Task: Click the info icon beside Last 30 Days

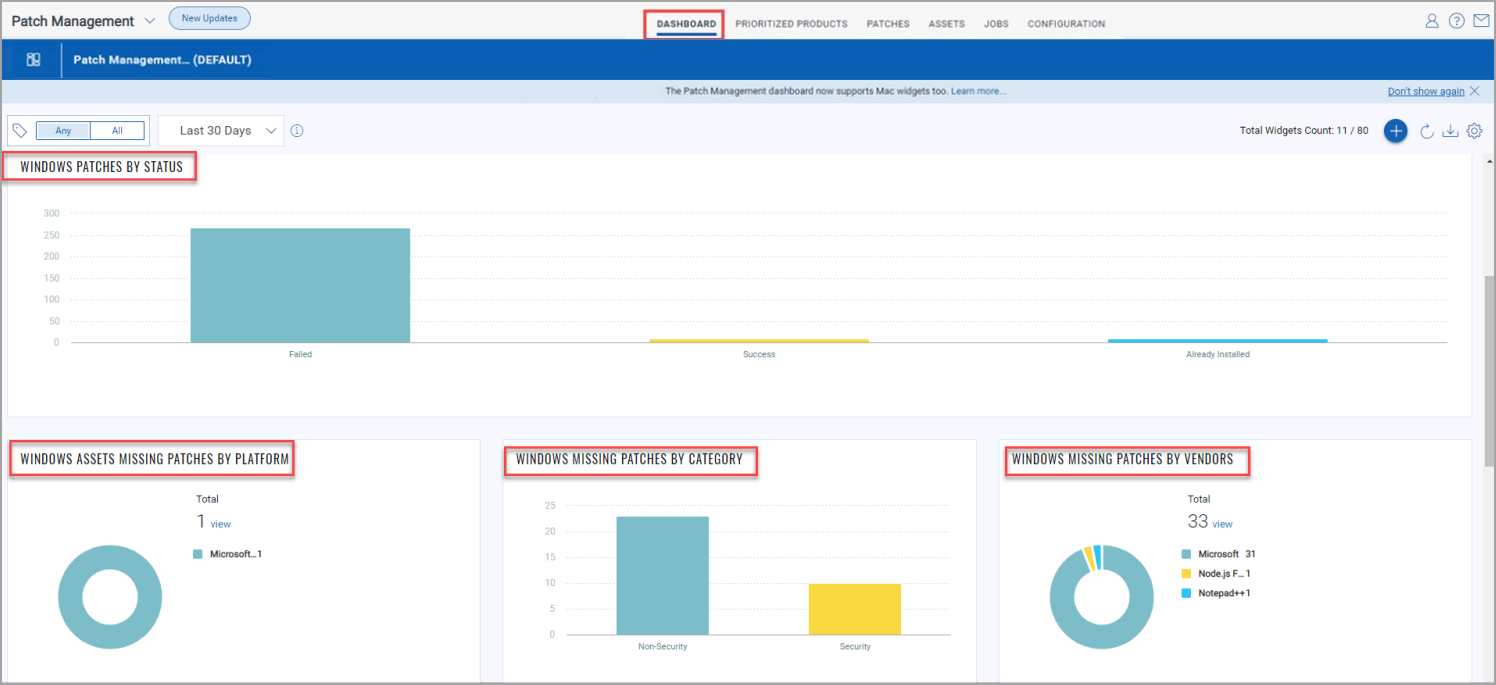Action: click(297, 131)
